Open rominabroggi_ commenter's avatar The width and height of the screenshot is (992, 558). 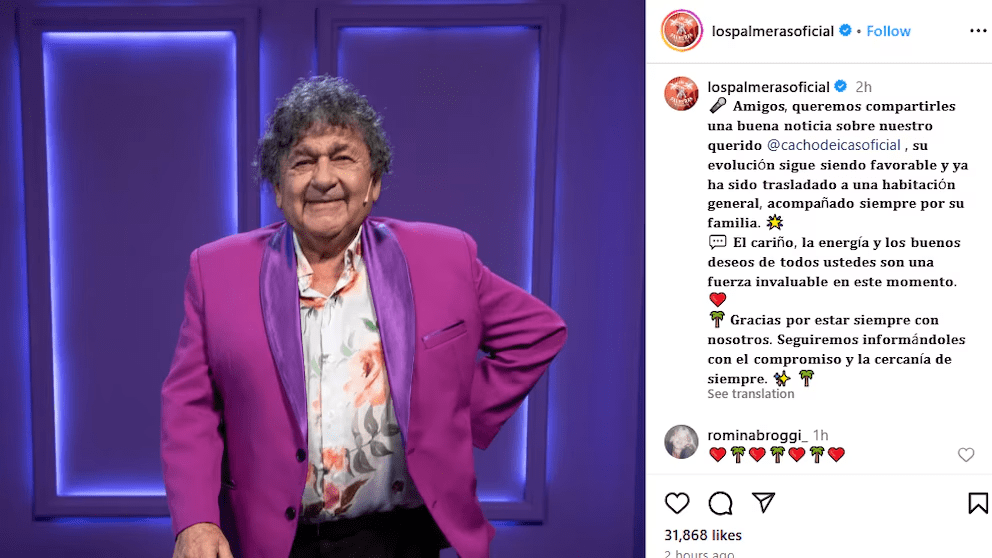681,442
